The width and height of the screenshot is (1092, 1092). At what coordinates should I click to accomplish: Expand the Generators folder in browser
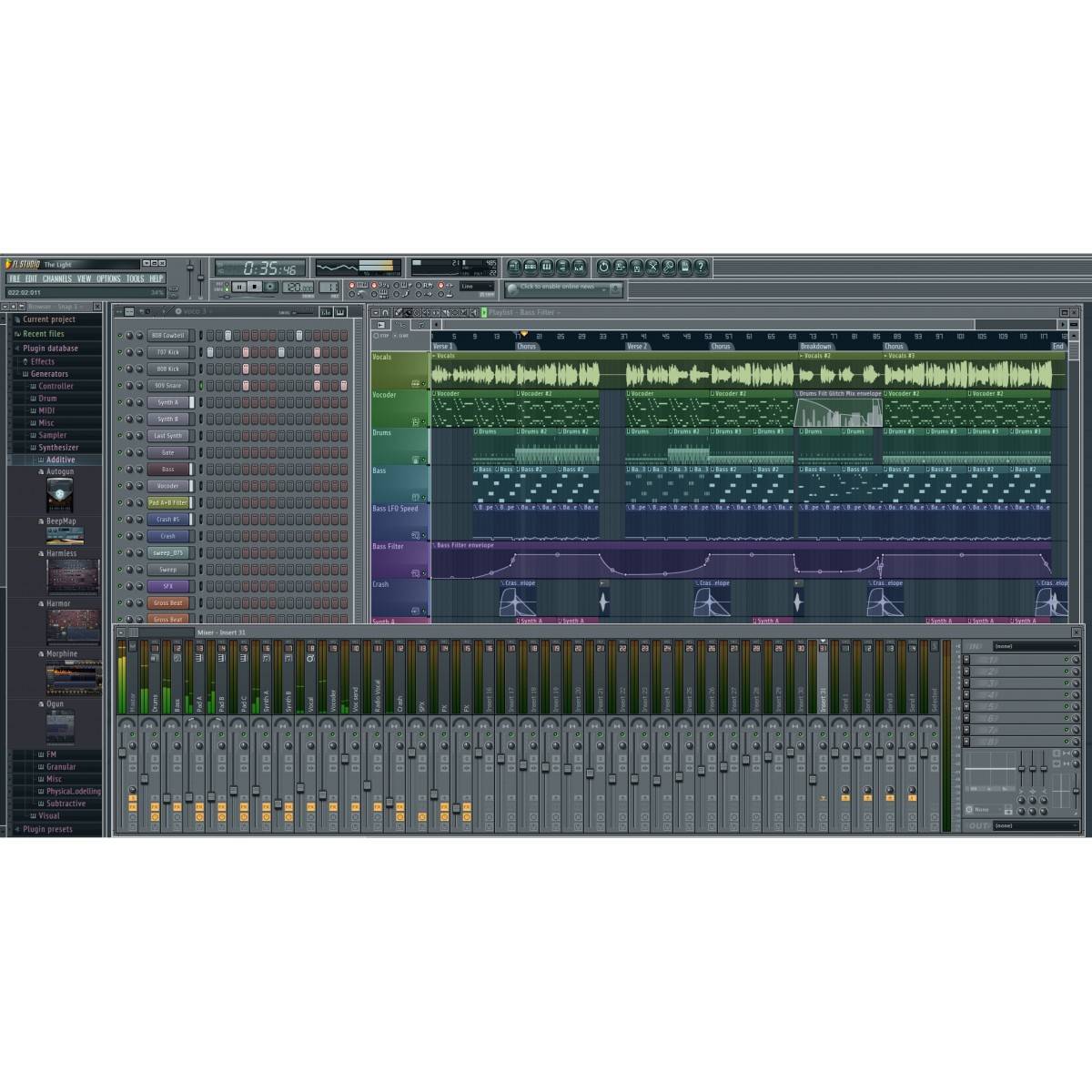click(x=49, y=374)
